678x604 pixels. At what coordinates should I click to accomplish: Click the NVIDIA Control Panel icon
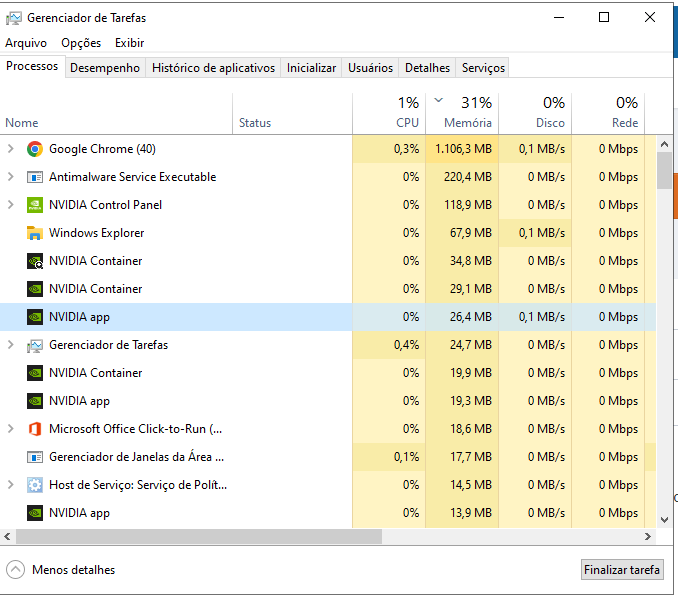tap(35, 205)
